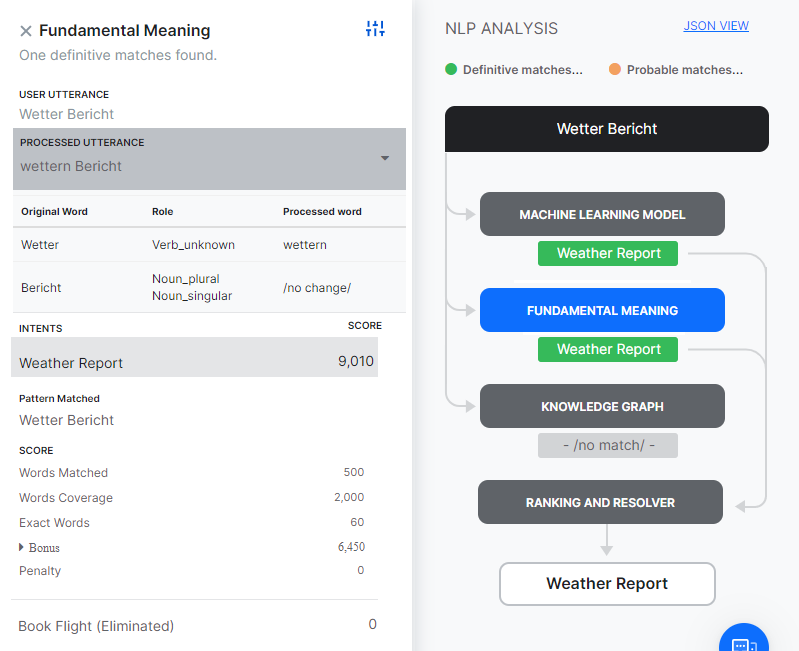
Task: Click the final Weather Report result box
Action: click(x=607, y=584)
